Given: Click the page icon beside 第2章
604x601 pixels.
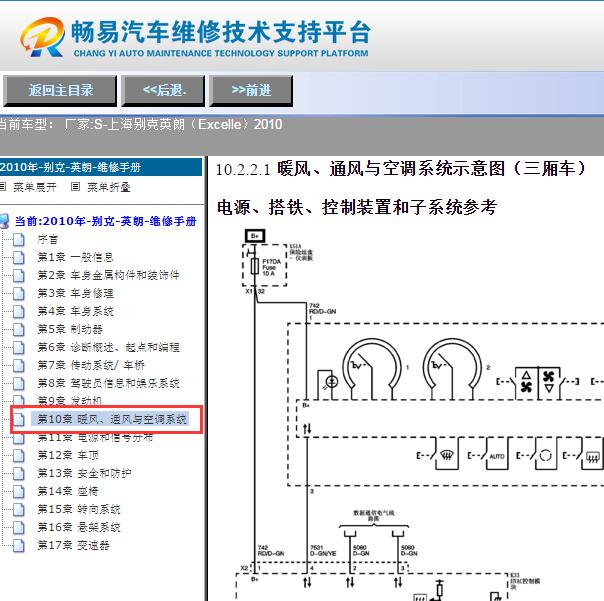Looking at the screenshot, I should (x=18, y=275).
